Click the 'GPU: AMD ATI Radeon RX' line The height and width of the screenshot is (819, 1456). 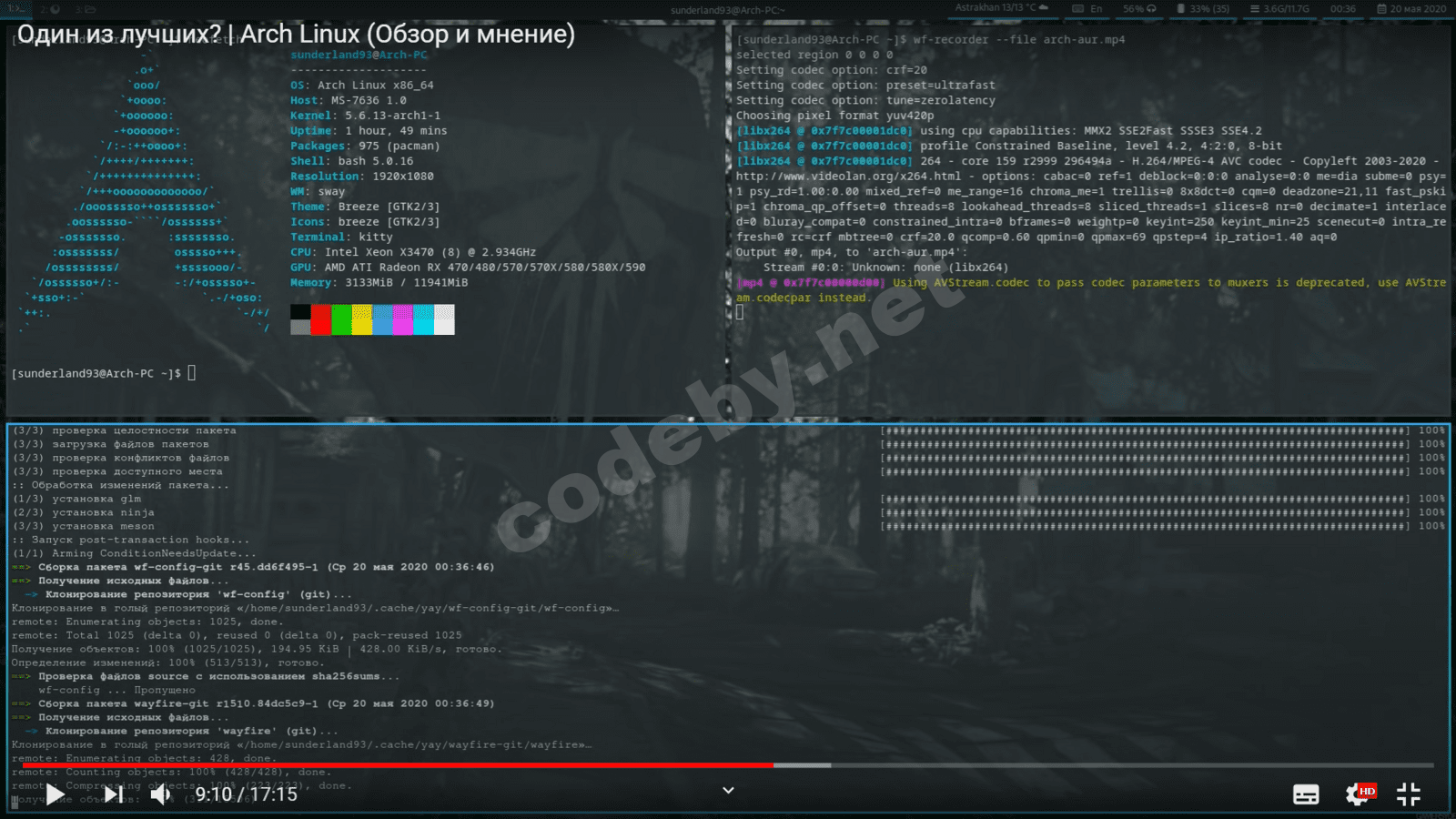coord(468,268)
